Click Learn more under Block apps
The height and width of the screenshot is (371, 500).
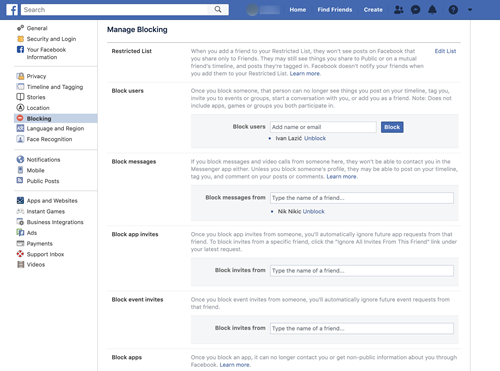[234, 365]
